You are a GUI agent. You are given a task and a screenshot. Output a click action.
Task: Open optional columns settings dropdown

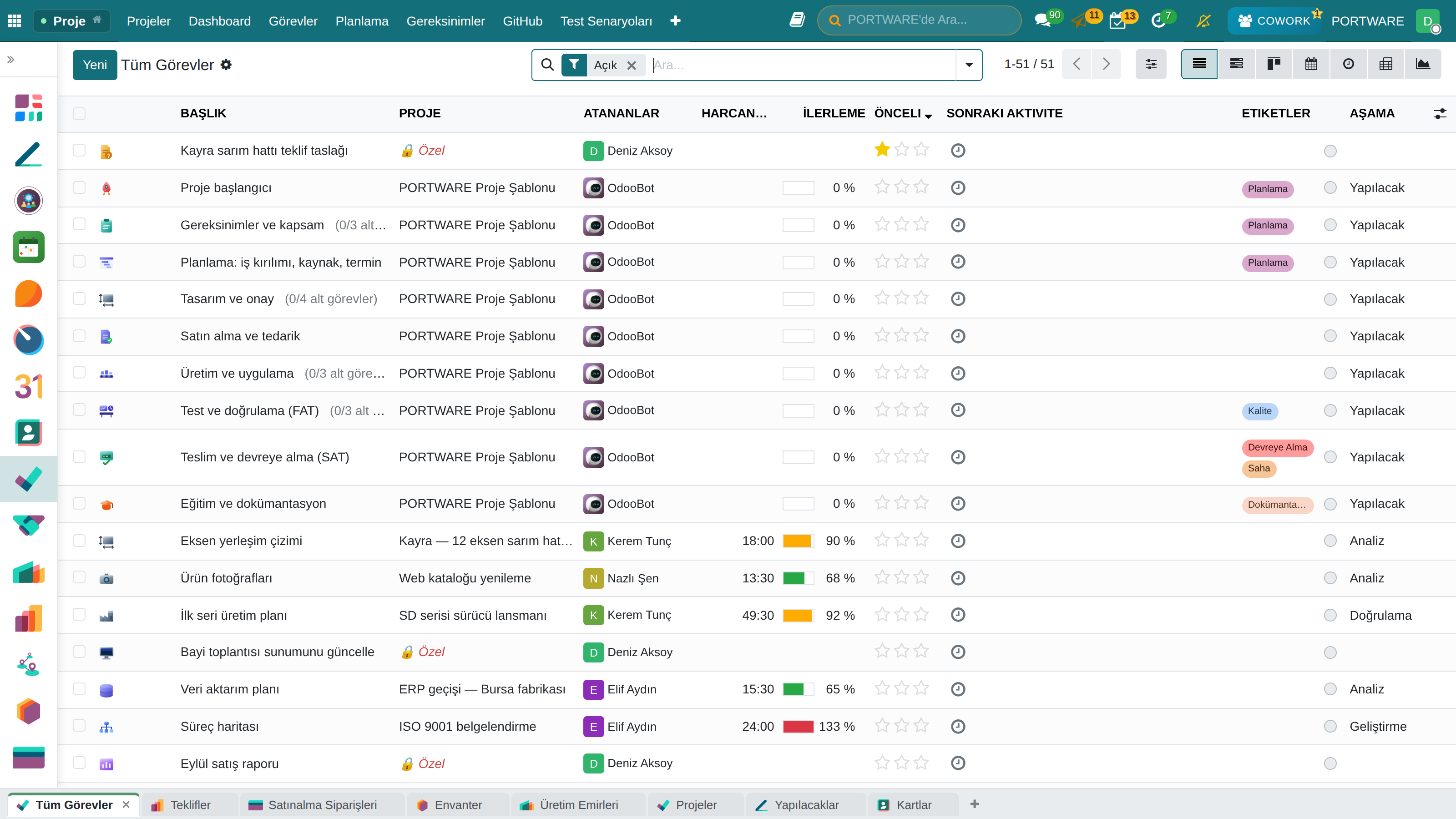1440,114
